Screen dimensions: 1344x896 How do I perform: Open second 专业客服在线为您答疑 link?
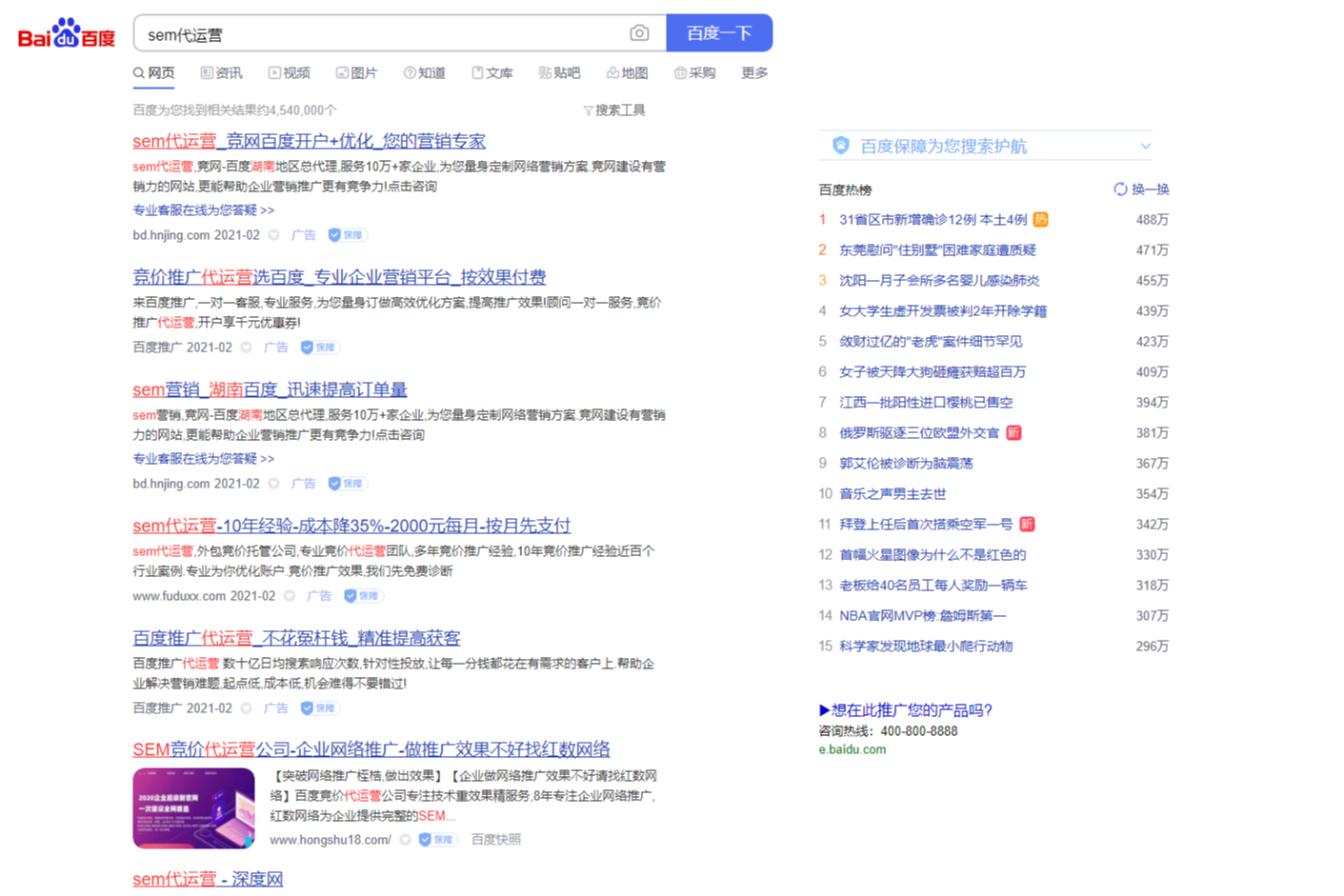[203, 459]
